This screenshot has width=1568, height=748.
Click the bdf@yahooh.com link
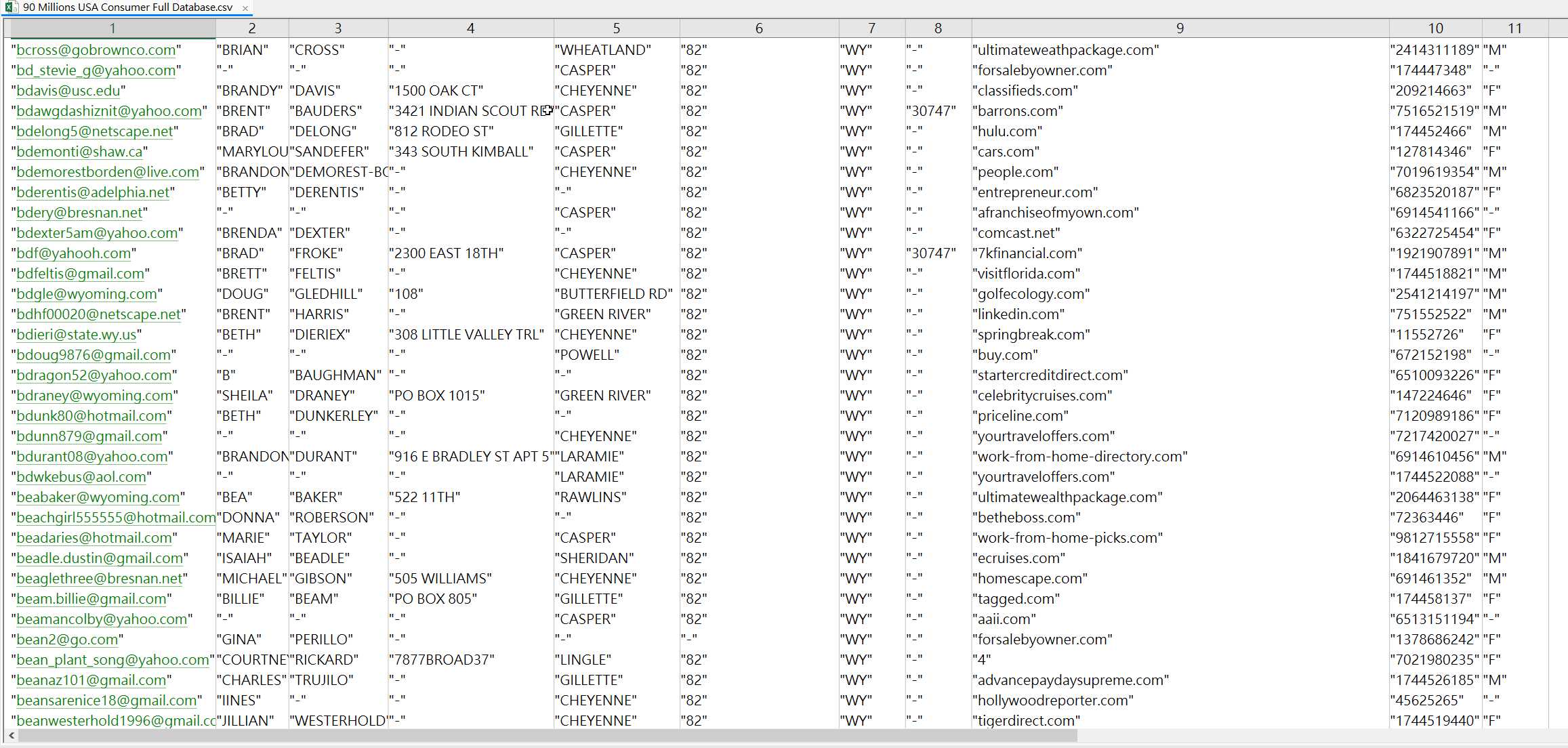click(74, 253)
